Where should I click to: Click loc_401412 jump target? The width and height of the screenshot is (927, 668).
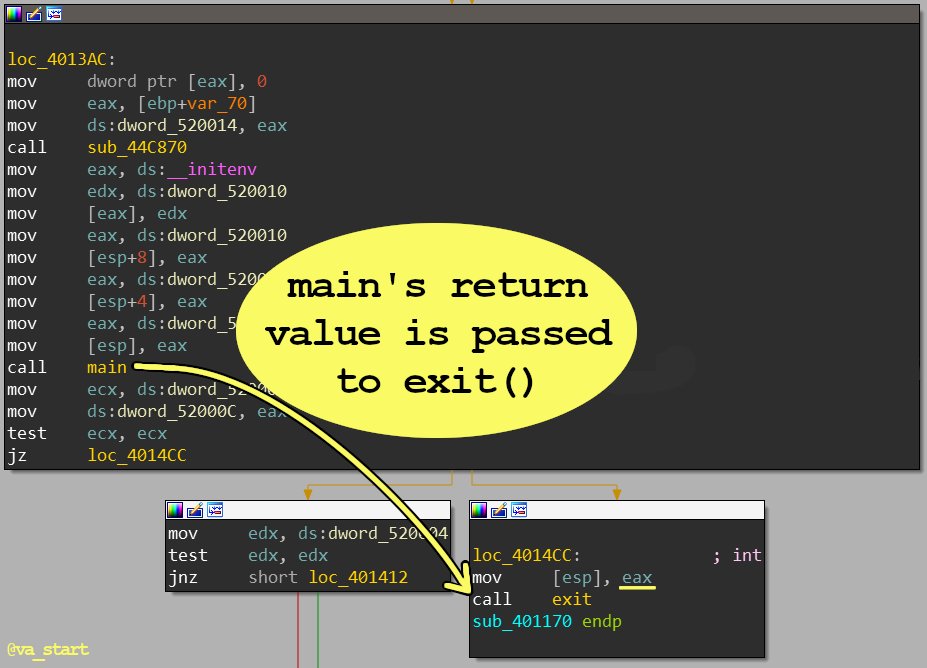(358, 578)
